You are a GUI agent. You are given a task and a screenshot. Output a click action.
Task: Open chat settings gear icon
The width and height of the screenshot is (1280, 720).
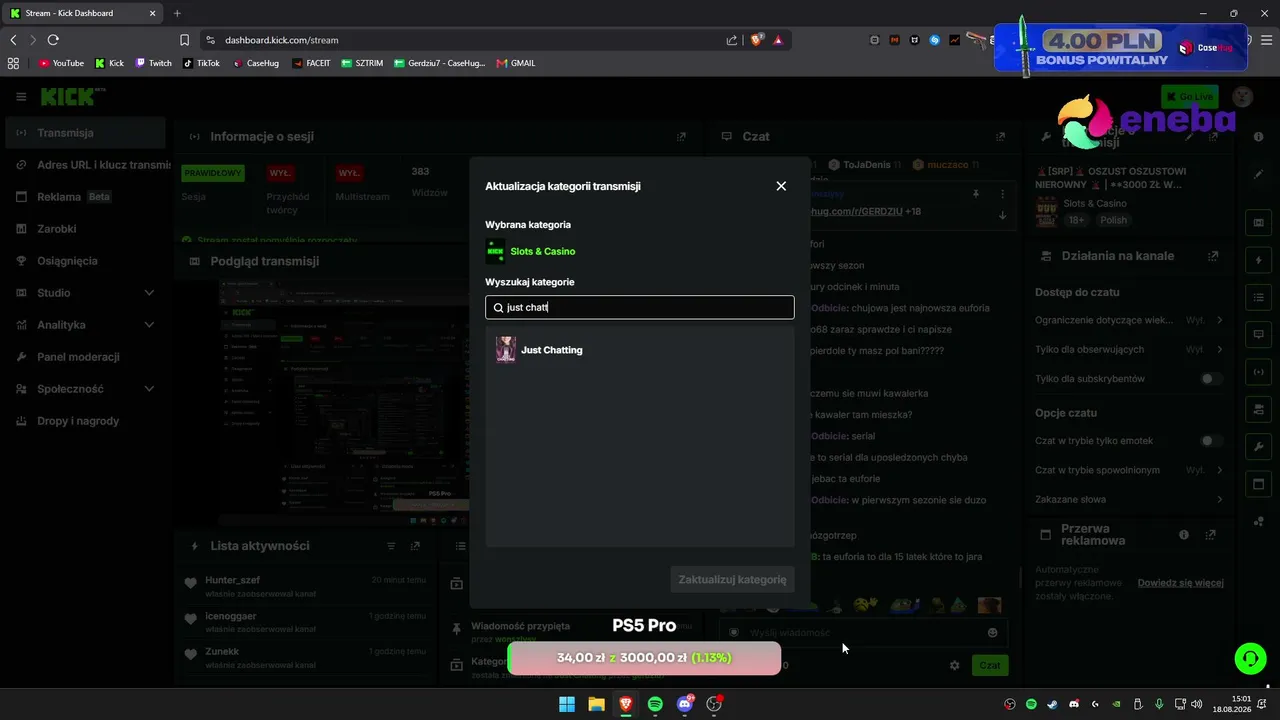954,665
